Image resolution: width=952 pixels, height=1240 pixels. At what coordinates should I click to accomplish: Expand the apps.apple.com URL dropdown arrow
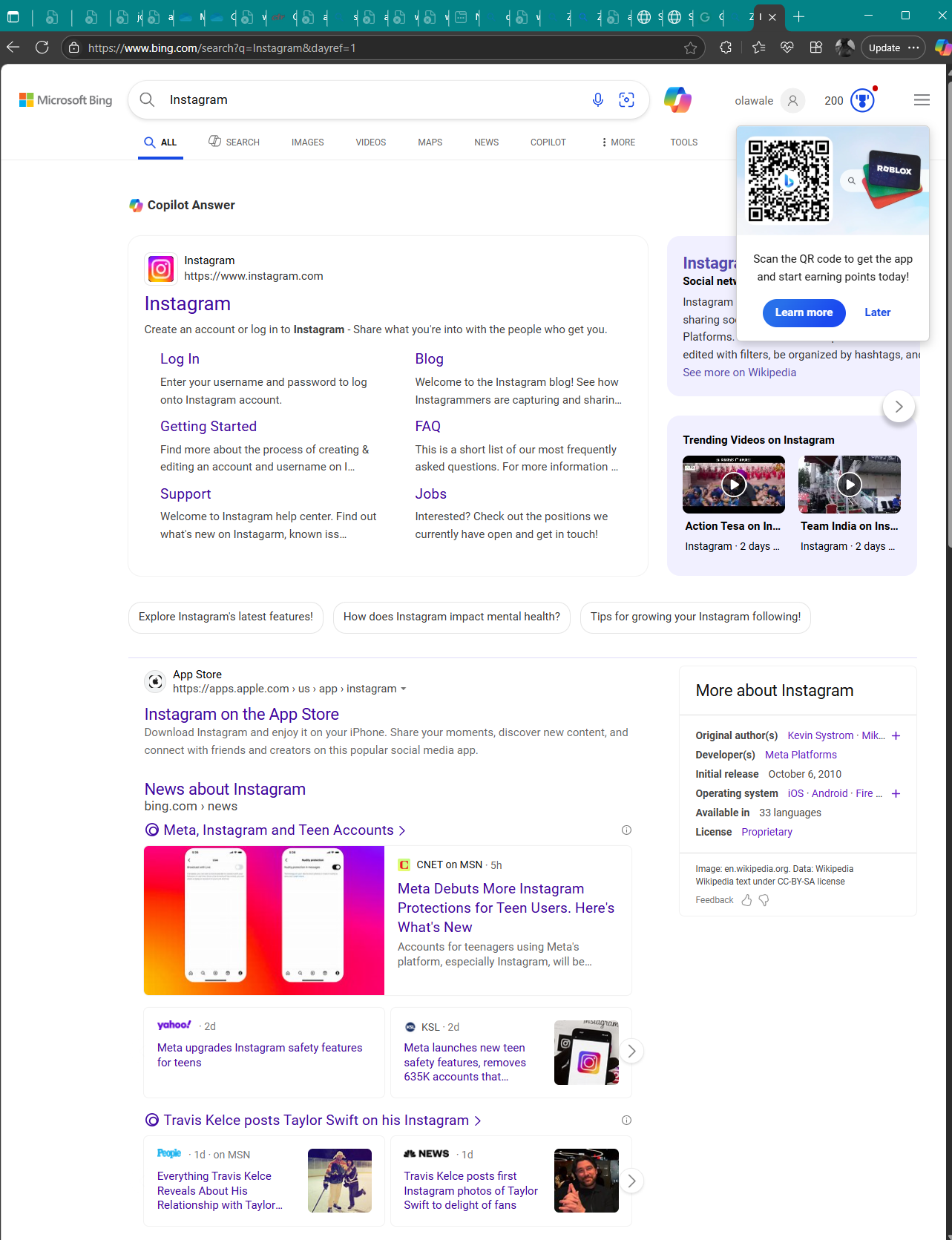(x=404, y=689)
